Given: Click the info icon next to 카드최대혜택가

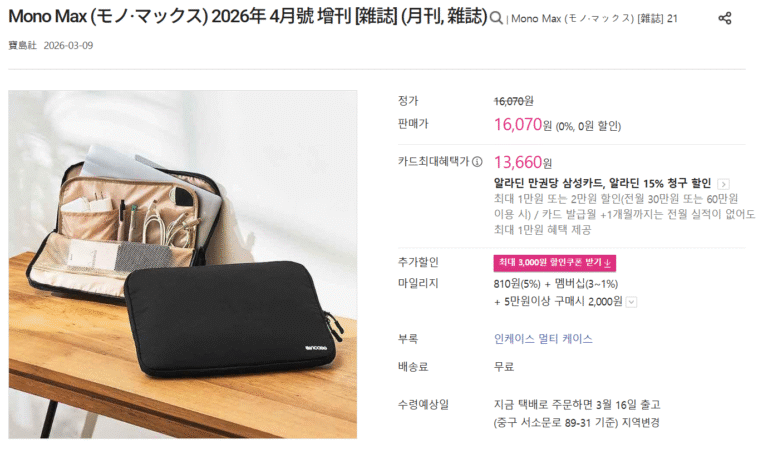Looking at the screenshot, I should click(x=477, y=162).
